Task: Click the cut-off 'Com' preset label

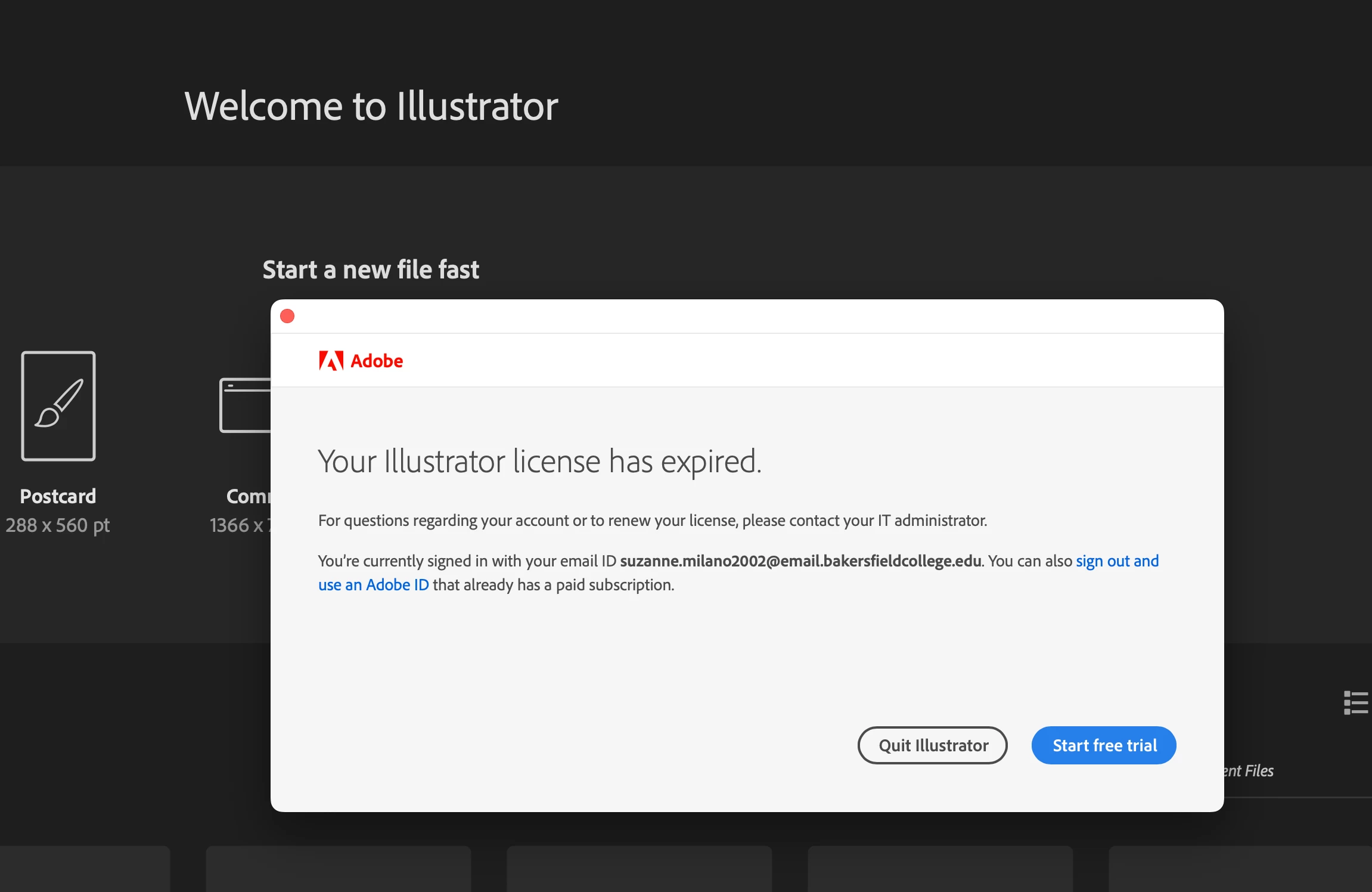Action: pos(248,496)
